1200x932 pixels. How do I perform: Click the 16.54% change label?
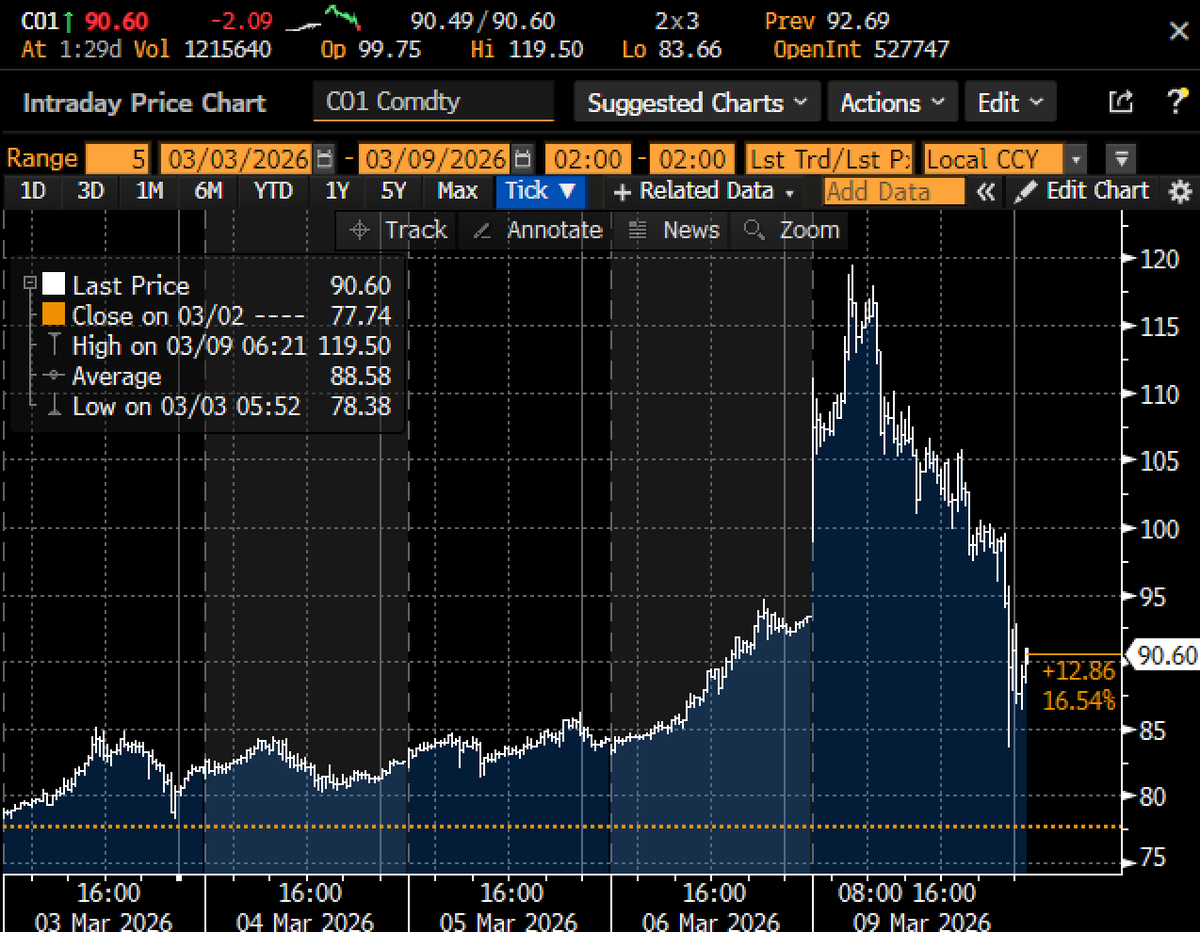pos(1078,700)
